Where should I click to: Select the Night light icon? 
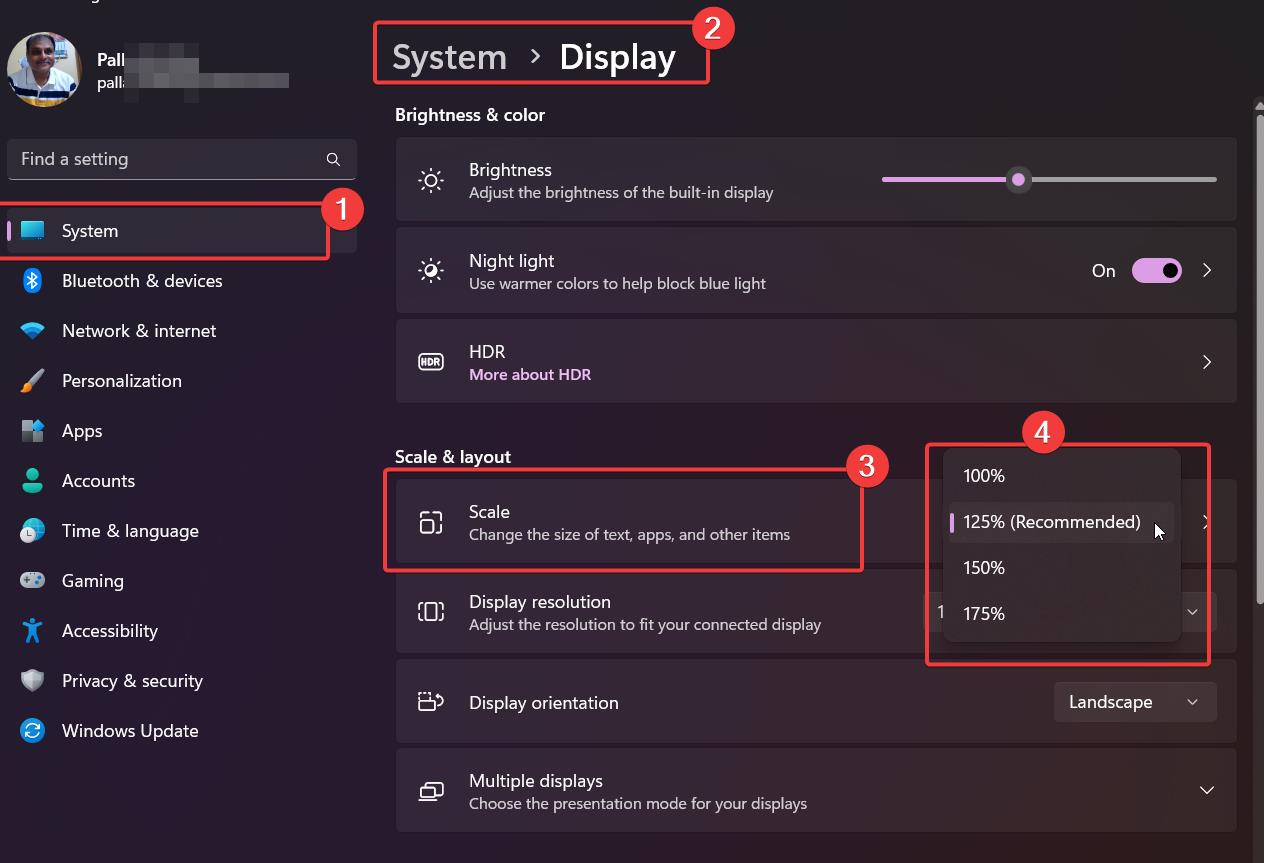point(430,270)
